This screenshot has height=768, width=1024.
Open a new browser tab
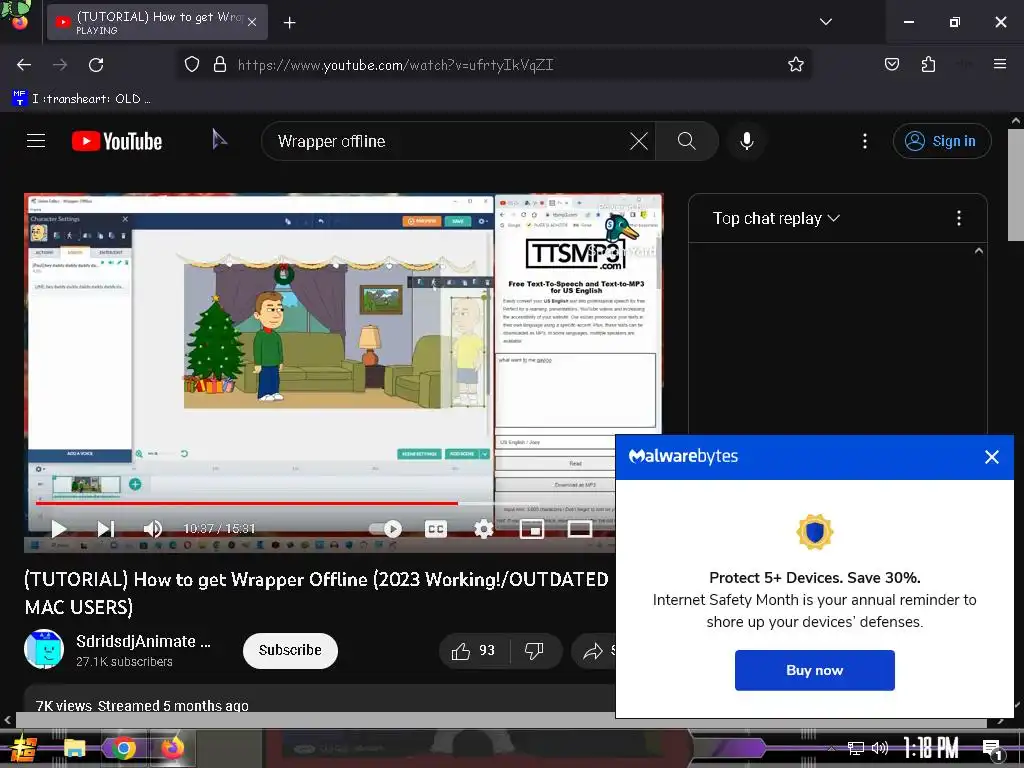click(x=289, y=23)
